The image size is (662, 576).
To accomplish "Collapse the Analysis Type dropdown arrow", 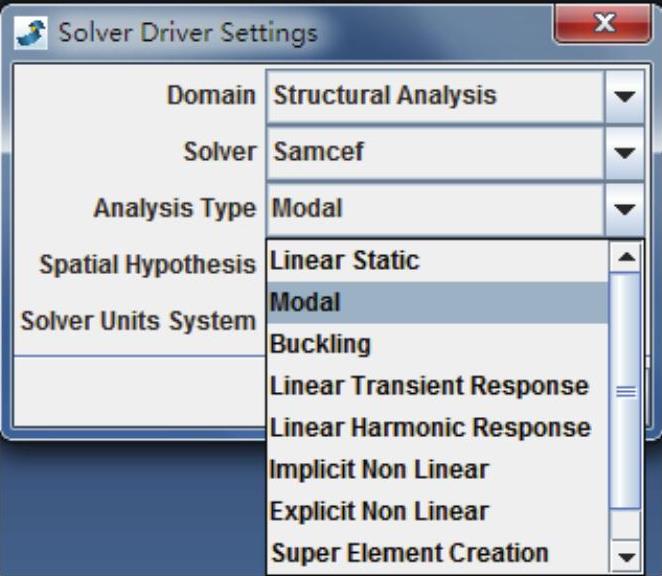I will point(625,210).
